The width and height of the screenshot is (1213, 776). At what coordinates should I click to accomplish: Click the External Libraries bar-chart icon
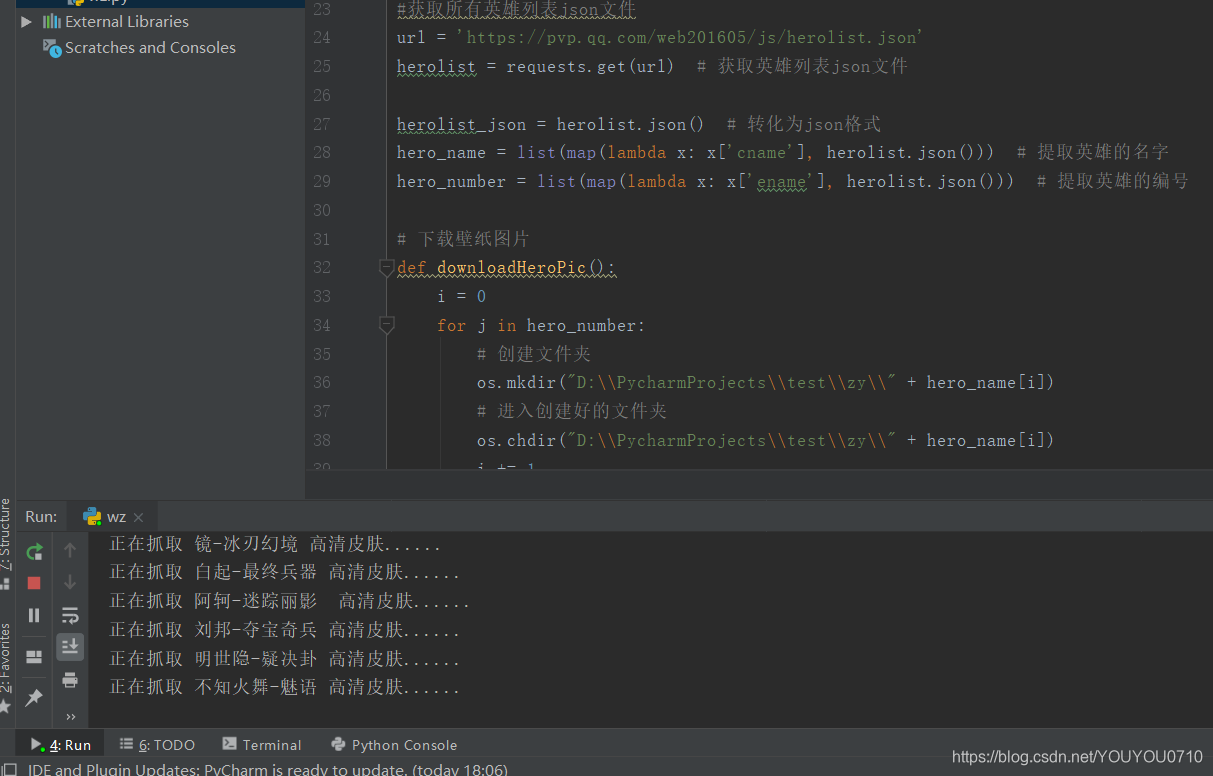(52, 21)
